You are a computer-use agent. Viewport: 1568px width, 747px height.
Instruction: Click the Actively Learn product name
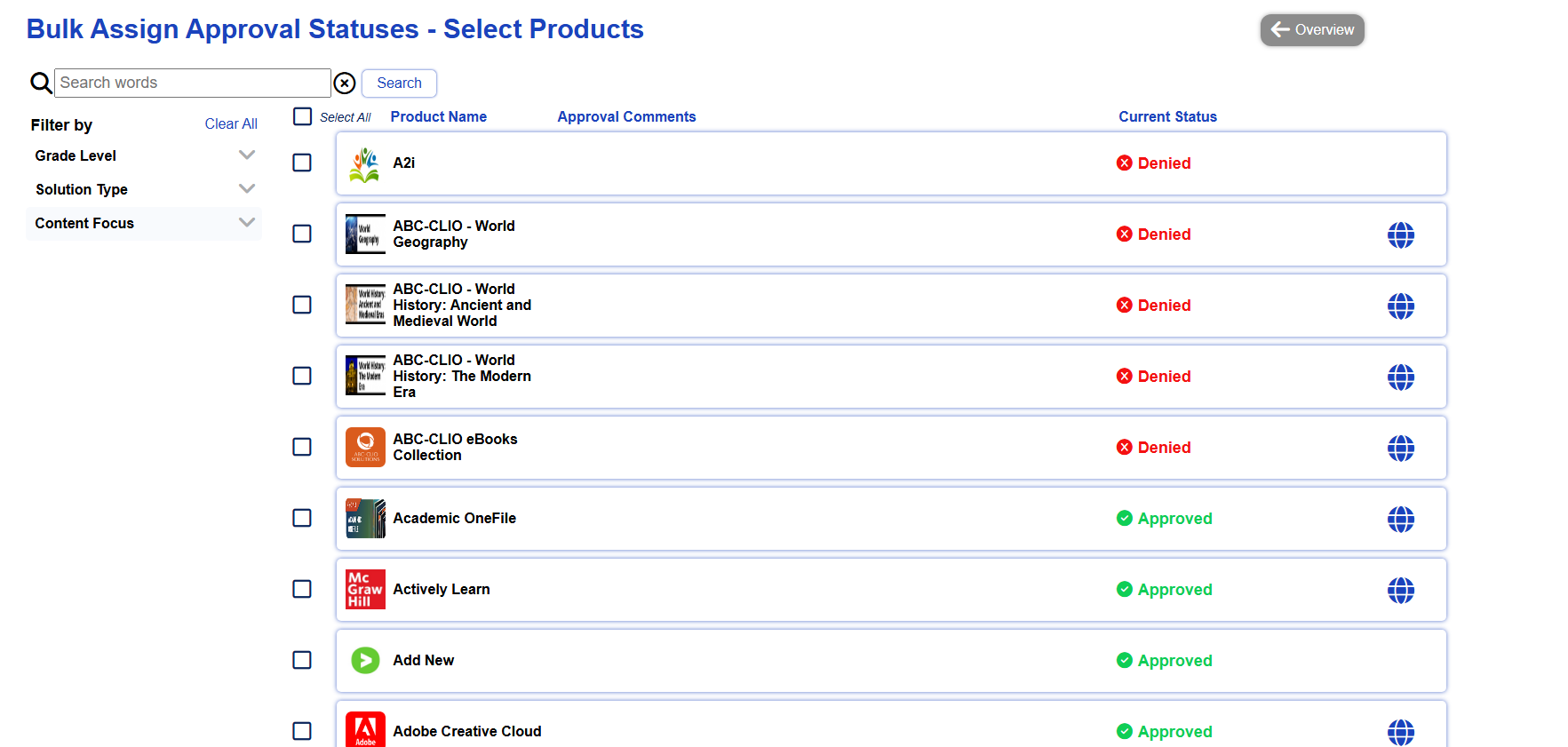442,590
